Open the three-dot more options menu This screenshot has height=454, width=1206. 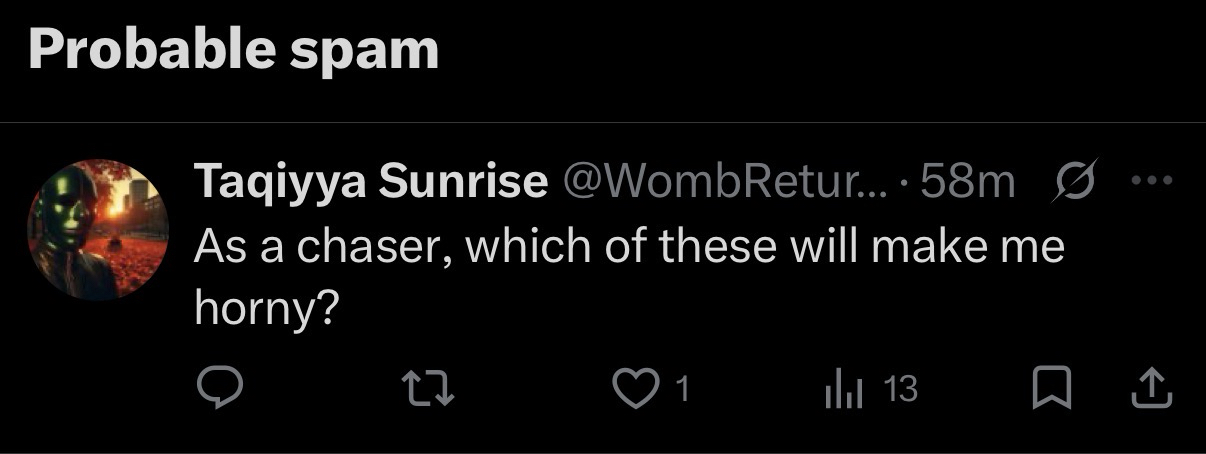(x=1149, y=182)
